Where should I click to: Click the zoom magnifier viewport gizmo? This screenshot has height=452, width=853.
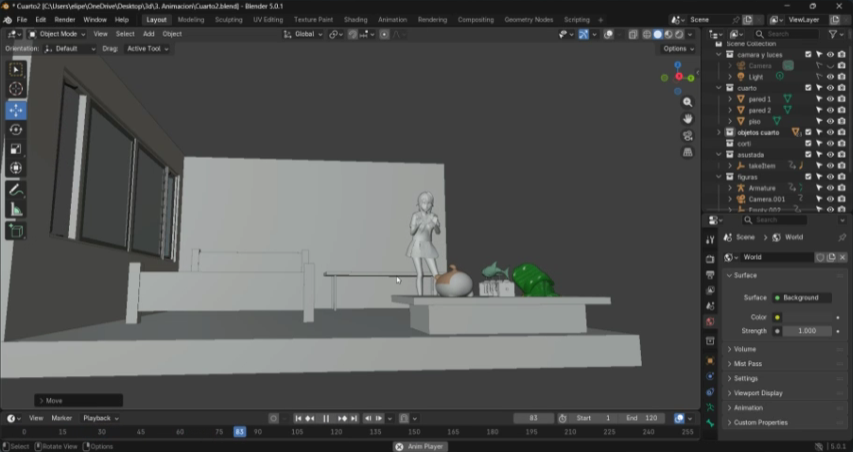688,103
